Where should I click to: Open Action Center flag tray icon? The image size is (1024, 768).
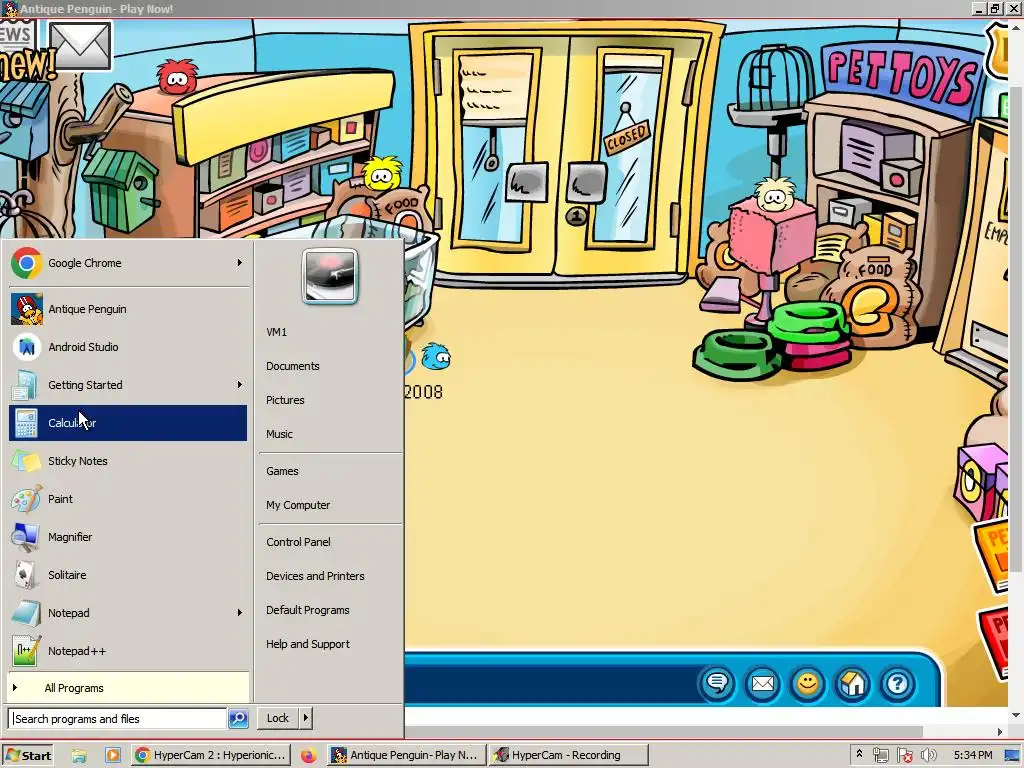904,756
